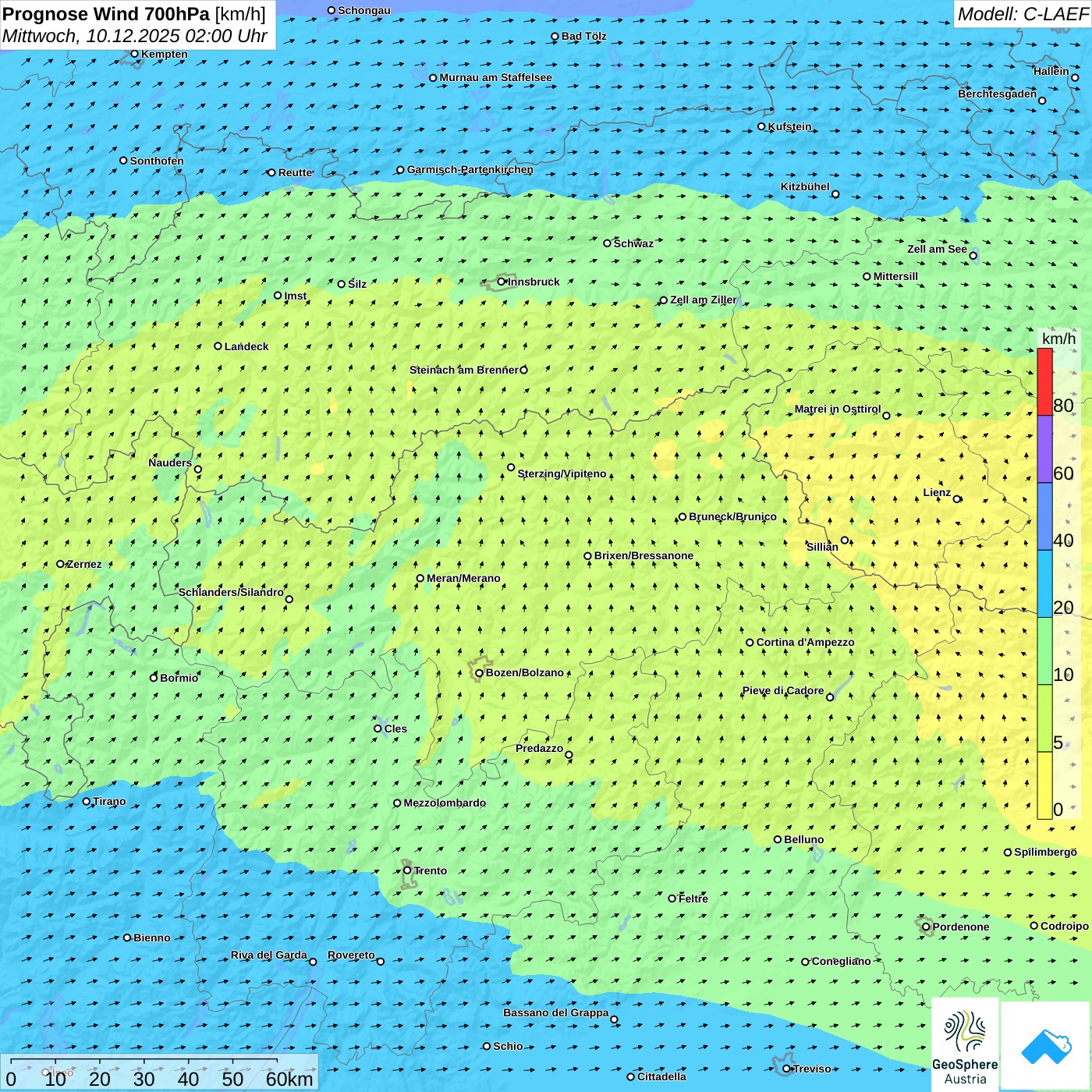Click the Trento city marker

pyautogui.click(x=407, y=870)
